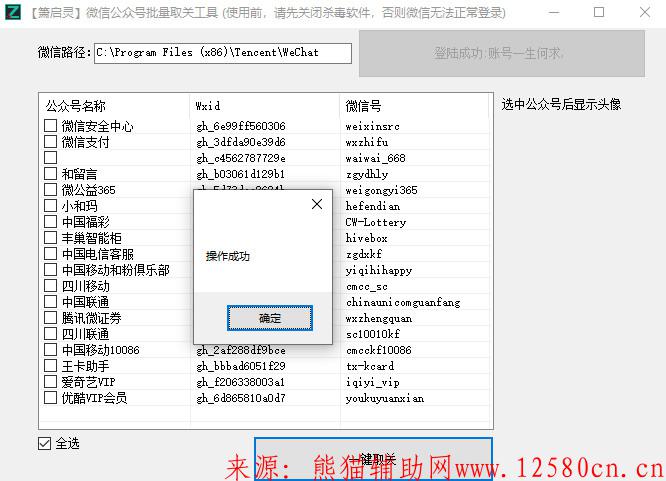Click the 一键取关 batch unfollow button
The height and width of the screenshot is (481, 666).
[373, 459]
